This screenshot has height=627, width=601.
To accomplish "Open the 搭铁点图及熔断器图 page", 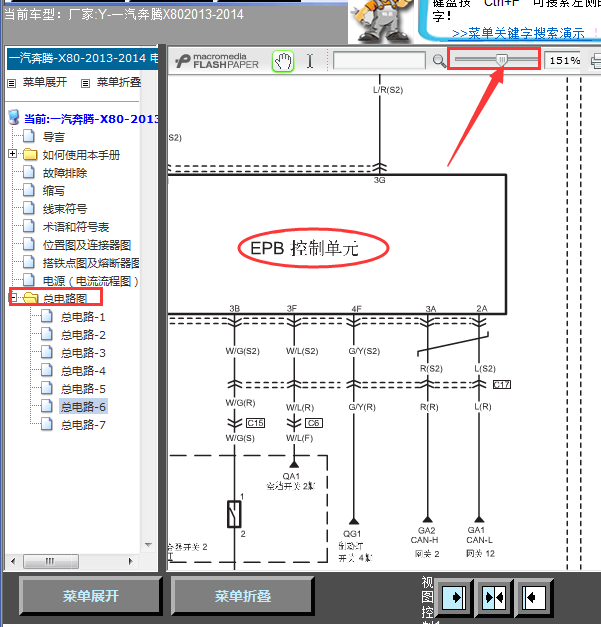I will pyautogui.click(x=91, y=263).
